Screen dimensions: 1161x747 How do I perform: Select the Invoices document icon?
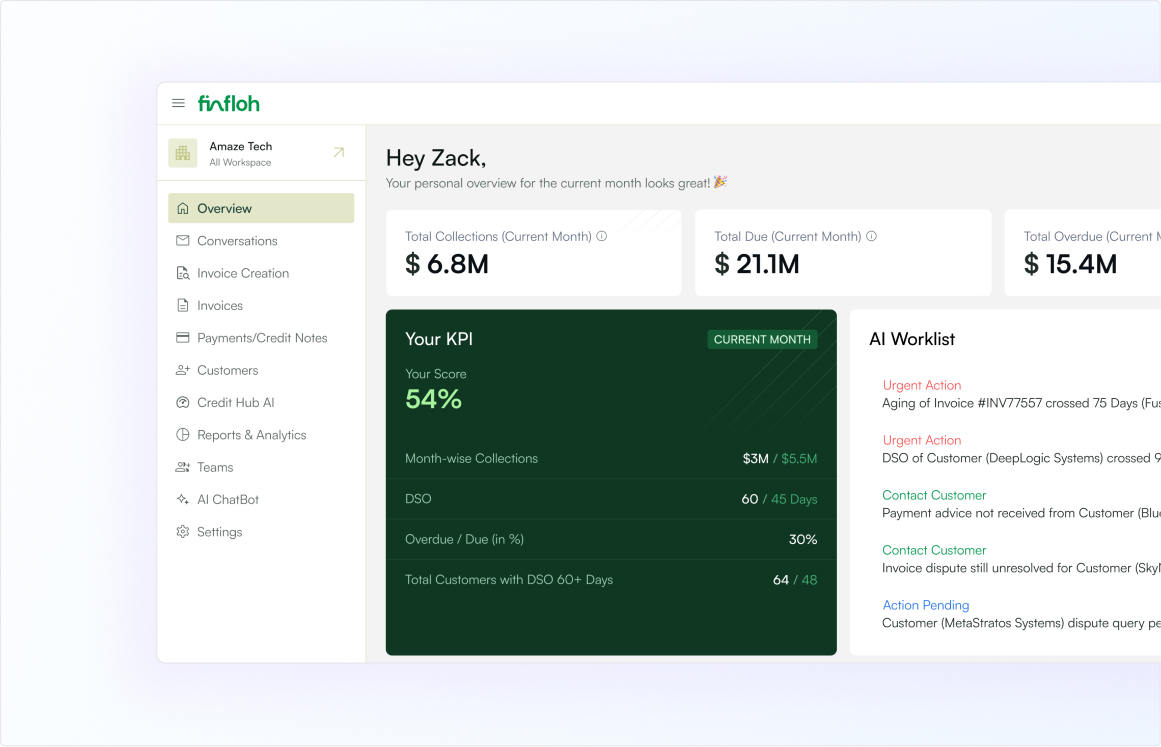pos(183,305)
